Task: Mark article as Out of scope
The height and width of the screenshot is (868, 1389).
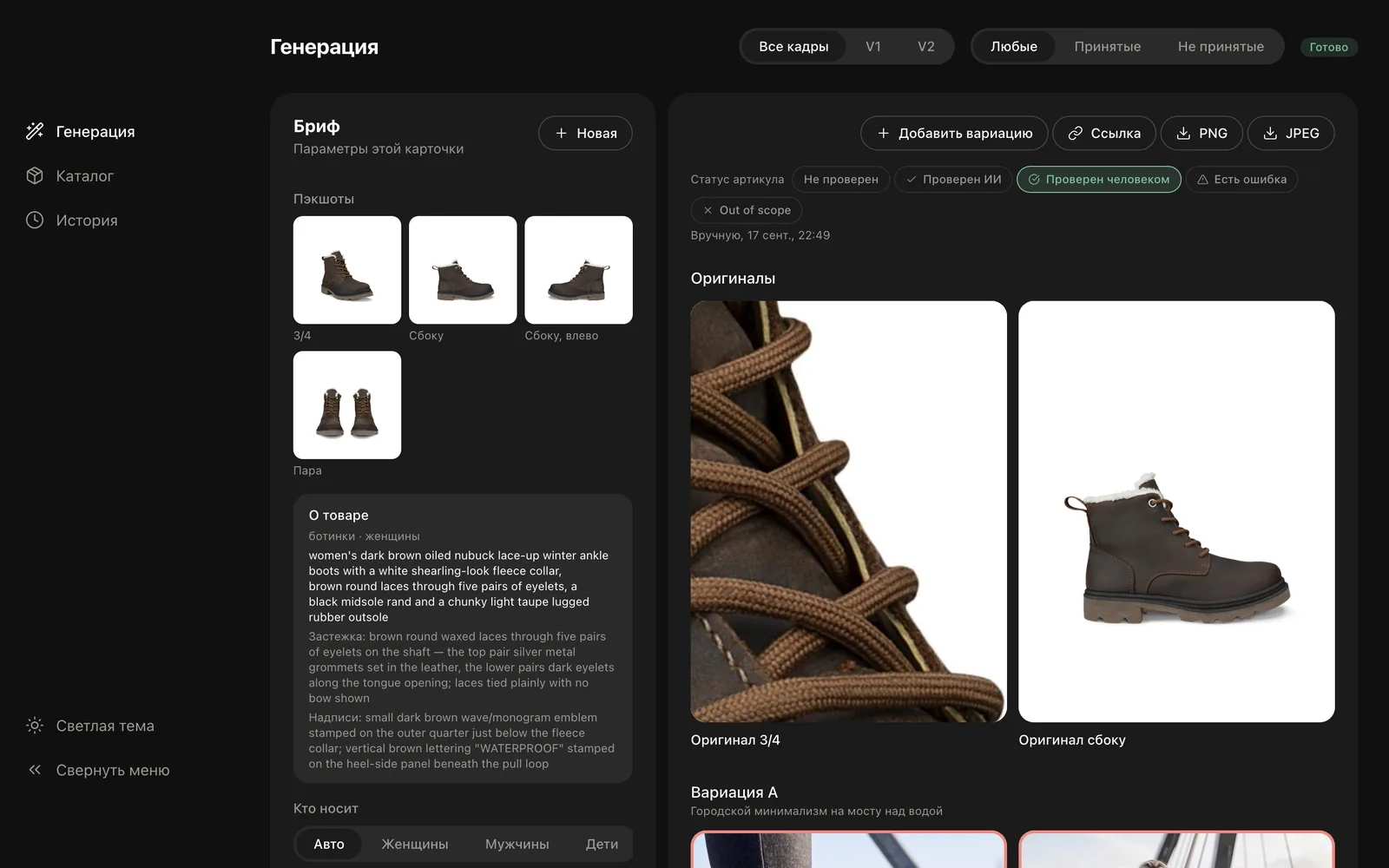Action: (x=747, y=210)
